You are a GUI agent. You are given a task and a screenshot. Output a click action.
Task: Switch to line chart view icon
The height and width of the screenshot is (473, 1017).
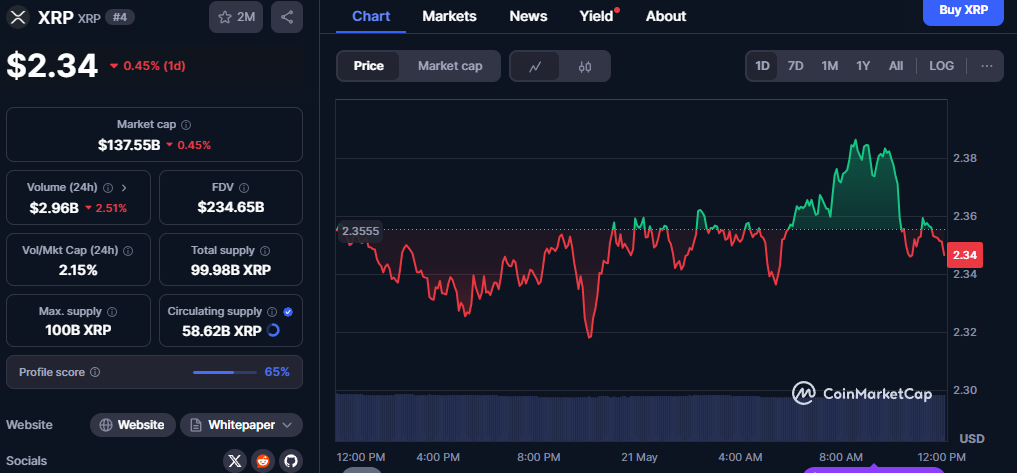(x=535, y=66)
